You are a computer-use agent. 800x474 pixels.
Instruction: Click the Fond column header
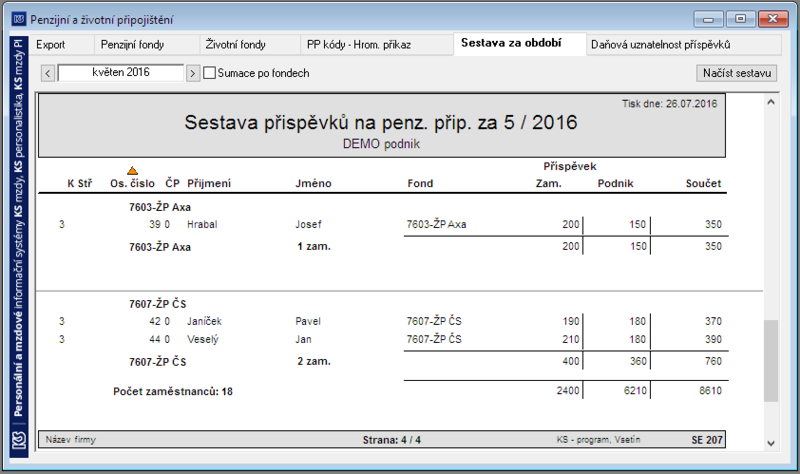pos(420,184)
